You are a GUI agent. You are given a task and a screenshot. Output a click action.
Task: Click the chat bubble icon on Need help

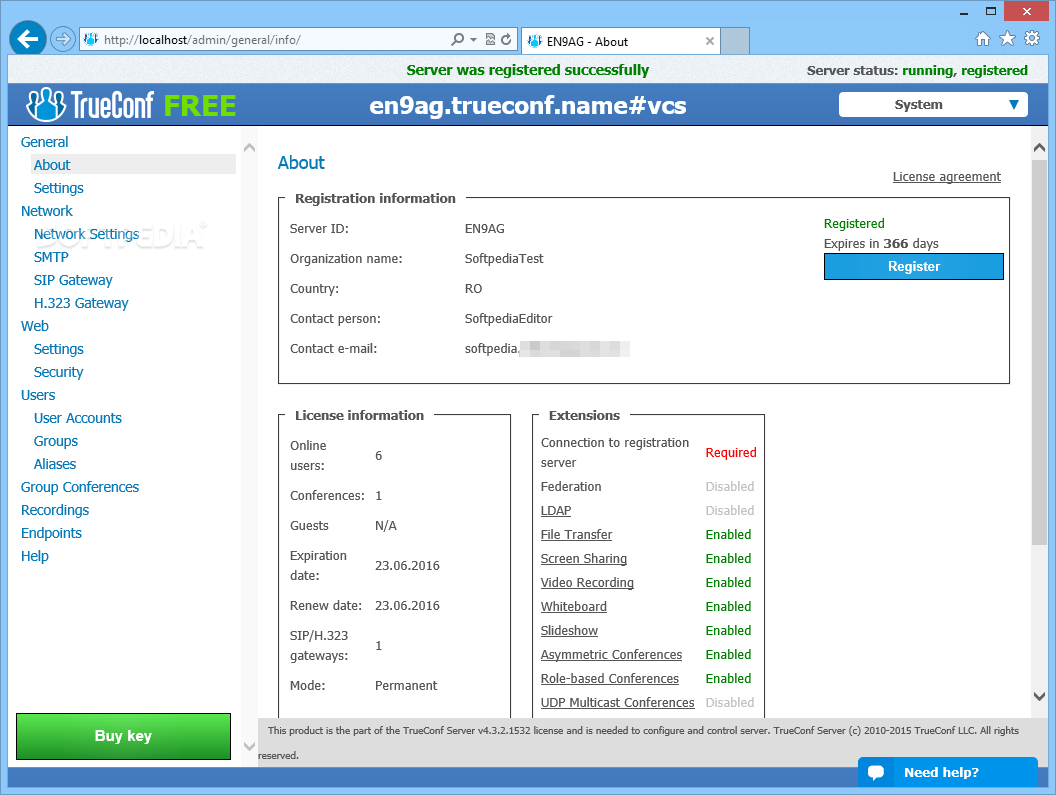[876, 772]
